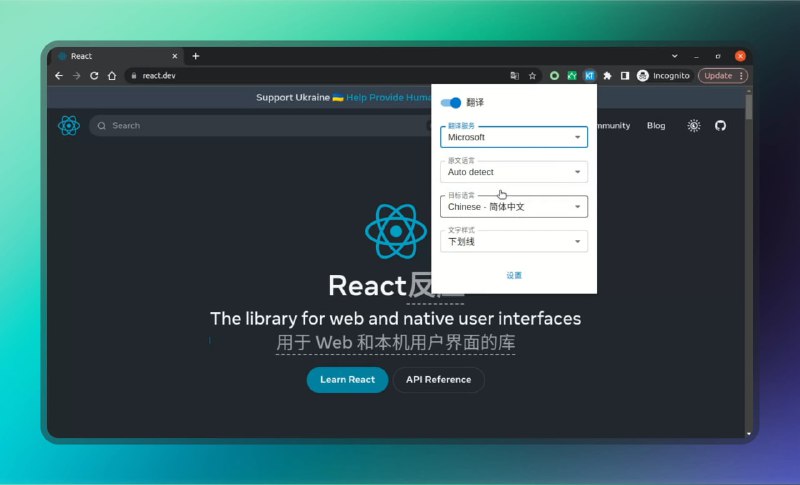Toggle dark mode with the sun icon
This screenshot has width=800, height=485.
tap(694, 126)
